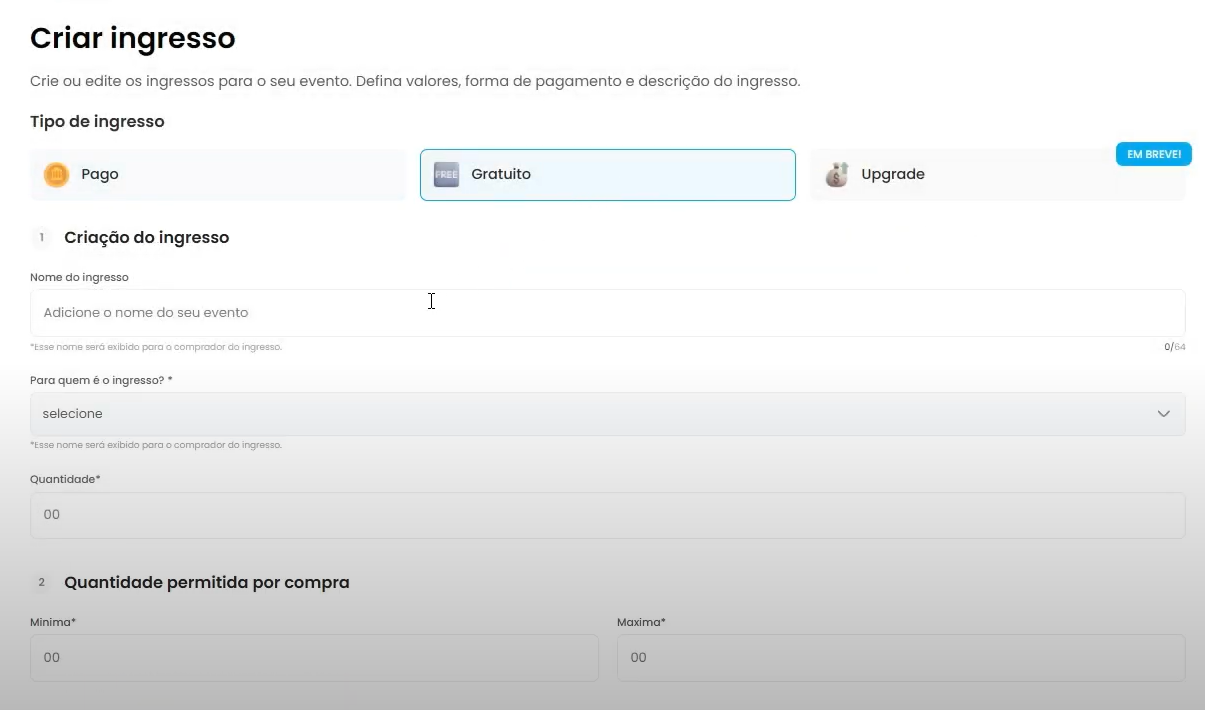The width and height of the screenshot is (1205, 710).
Task: Click the 0/64 character counter
Action: [x=1175, y=347]
